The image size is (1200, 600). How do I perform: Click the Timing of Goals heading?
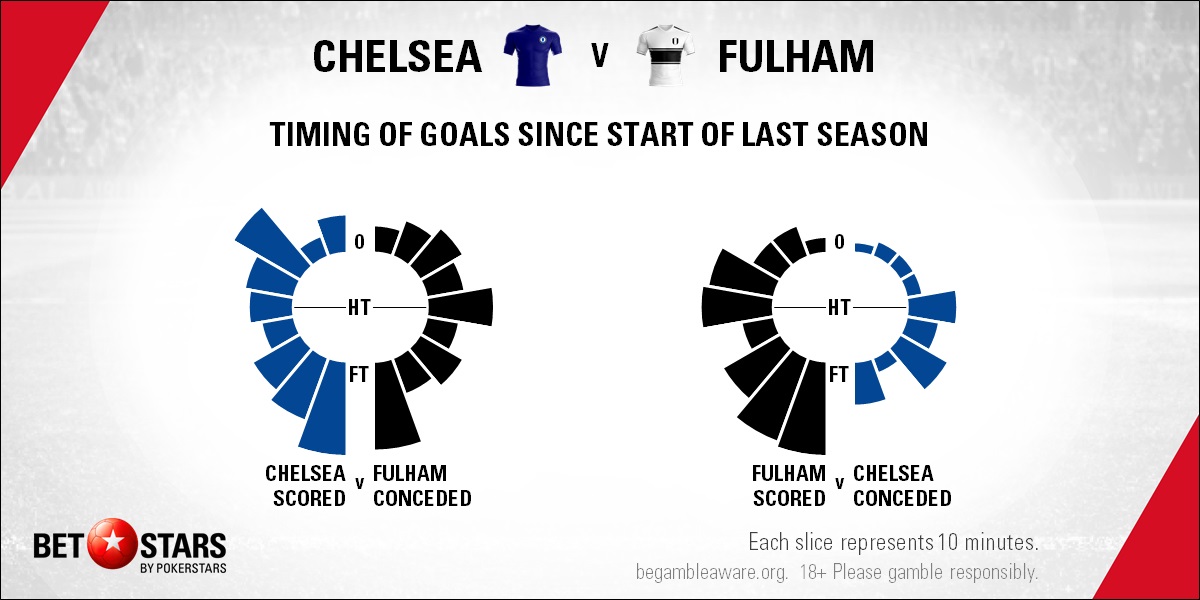point(600,135)
